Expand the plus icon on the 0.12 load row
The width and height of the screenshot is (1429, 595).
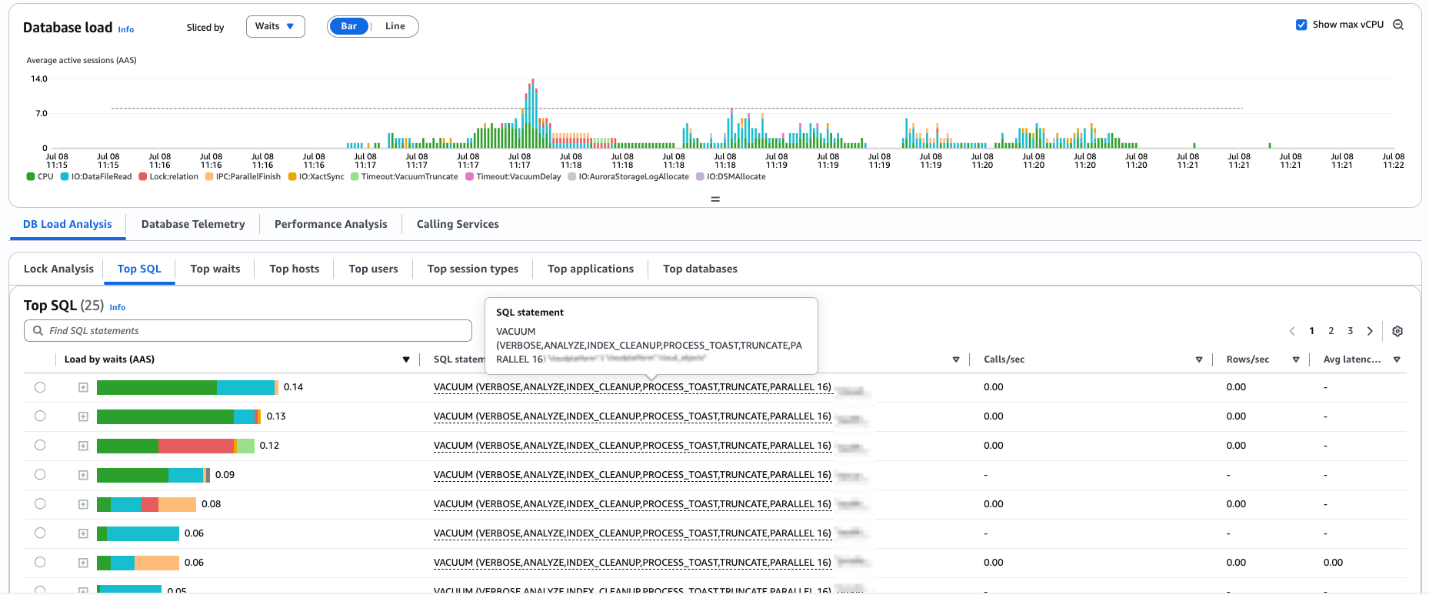(83, 445)
